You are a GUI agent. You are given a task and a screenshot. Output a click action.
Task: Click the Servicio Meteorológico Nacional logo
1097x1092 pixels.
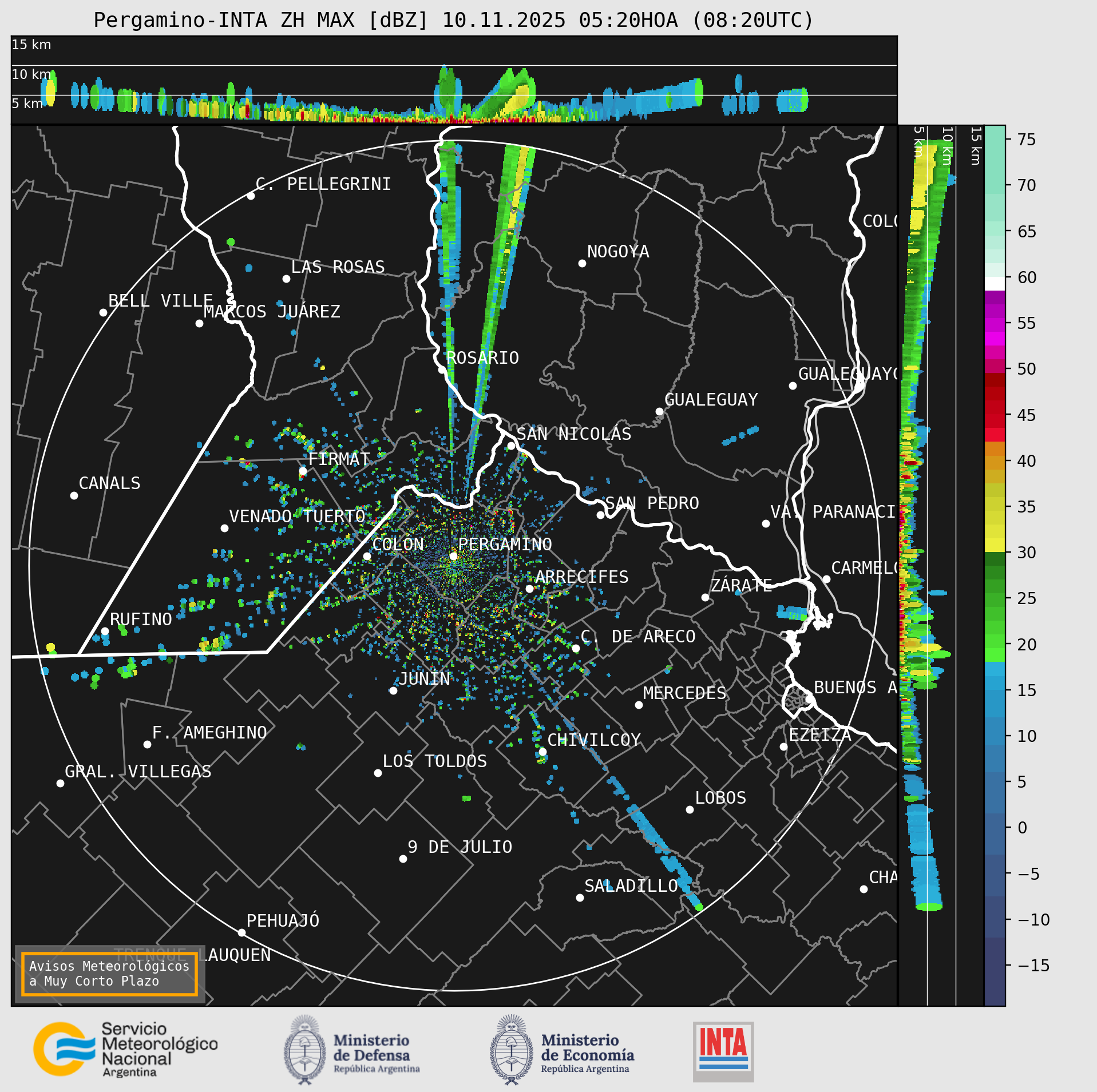tap(125, 1049)
